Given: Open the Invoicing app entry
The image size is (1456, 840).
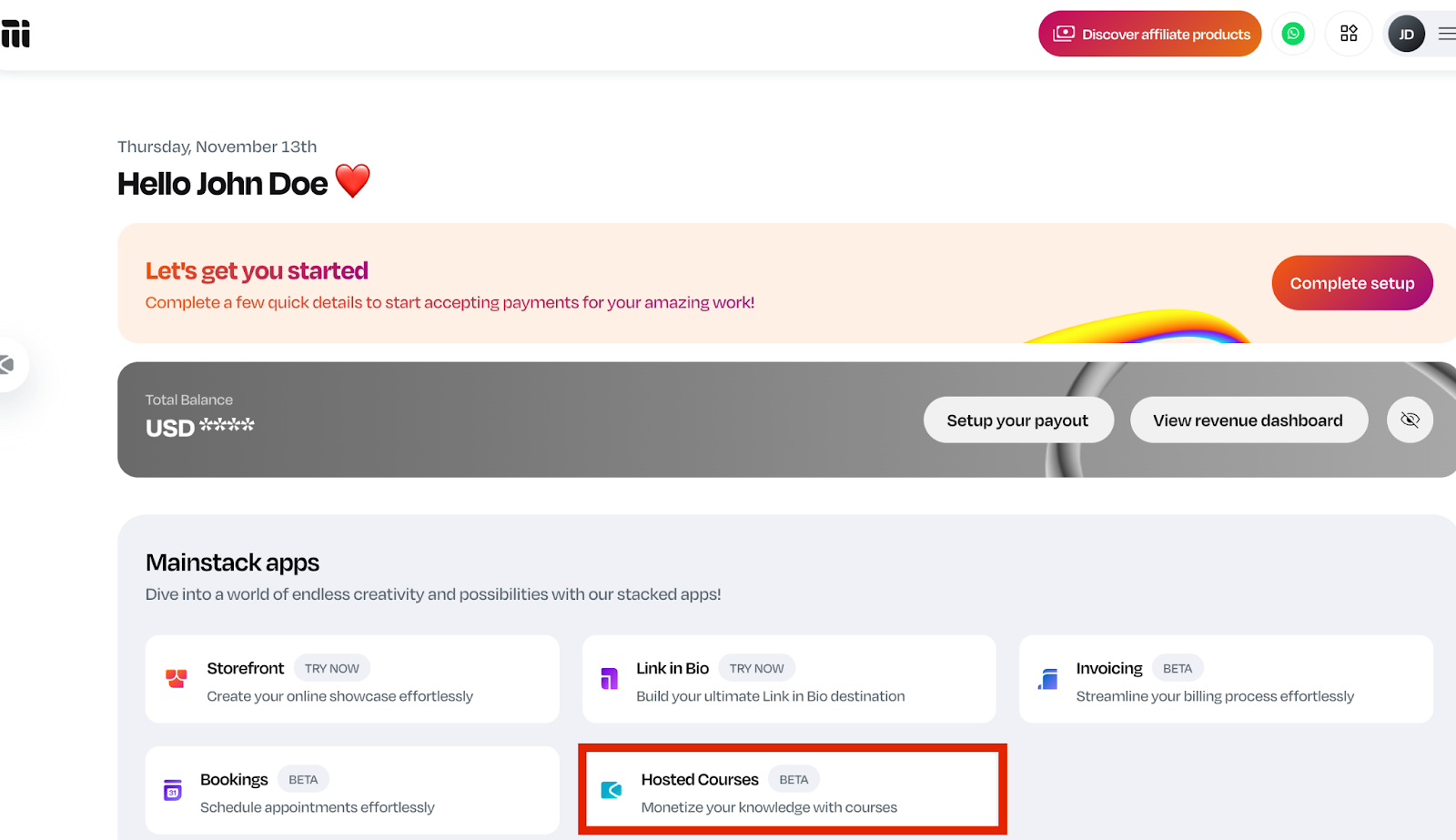Looking at the screenshot, I should pos(1225,679).
